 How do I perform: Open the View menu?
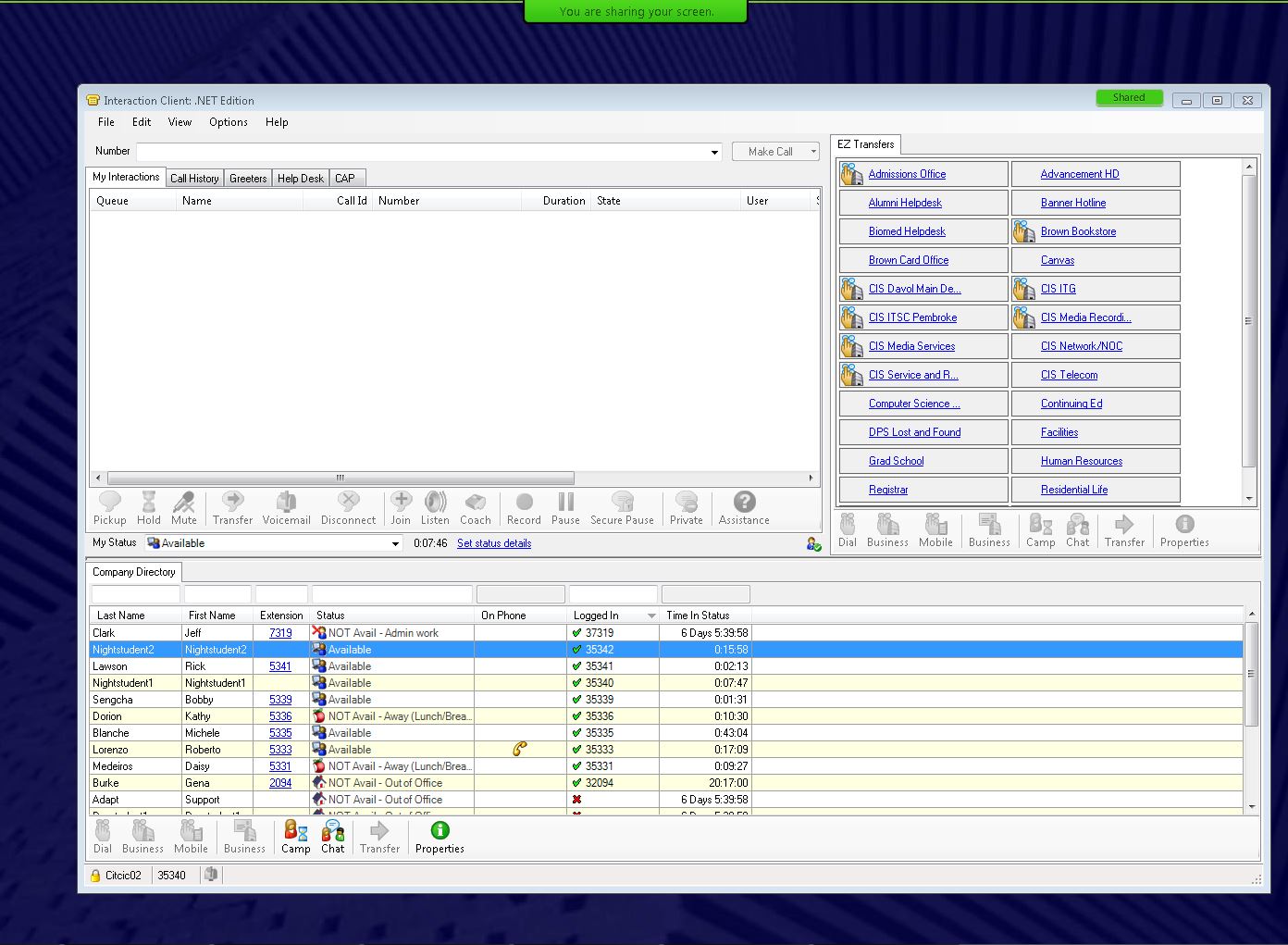180,122
